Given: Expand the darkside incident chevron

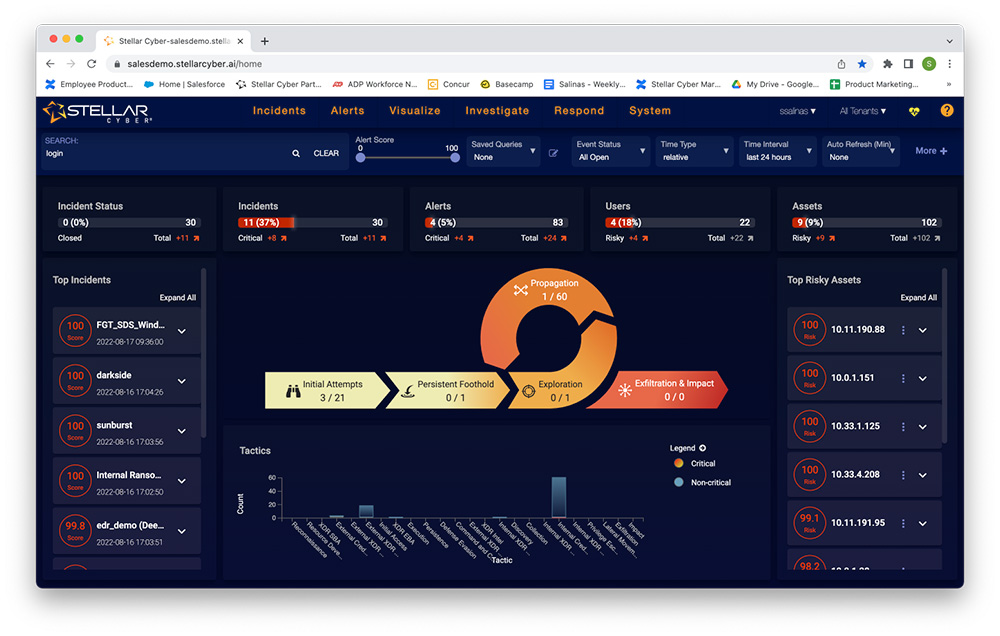Looking at the screenshot, I should 182,381.
